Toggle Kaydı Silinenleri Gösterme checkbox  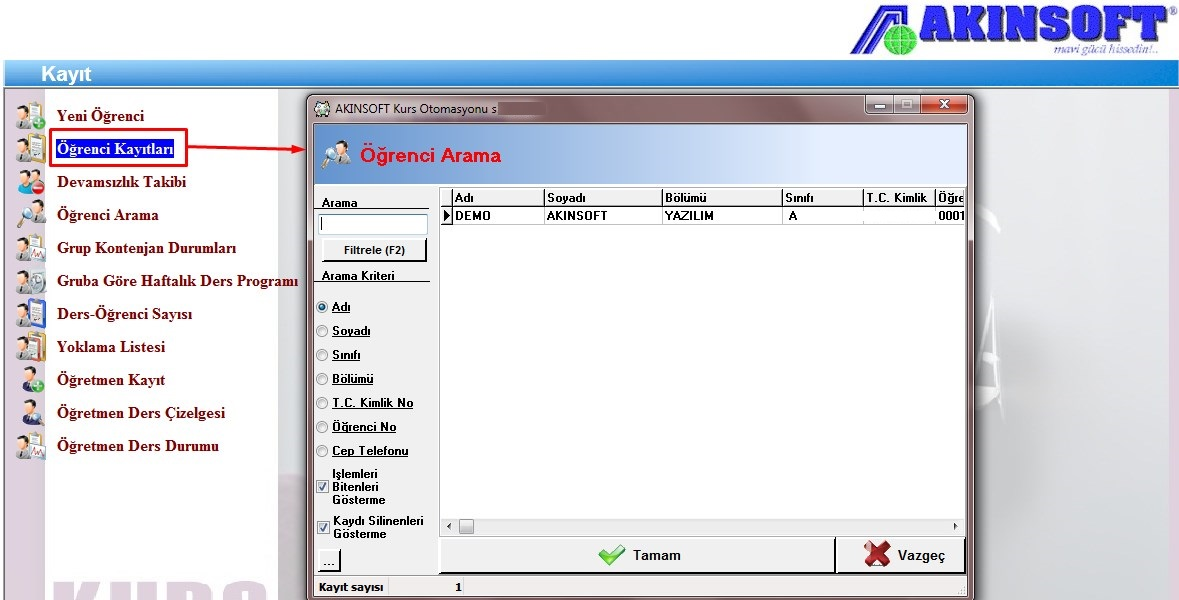pyautogui.click(x=323, y=527)
